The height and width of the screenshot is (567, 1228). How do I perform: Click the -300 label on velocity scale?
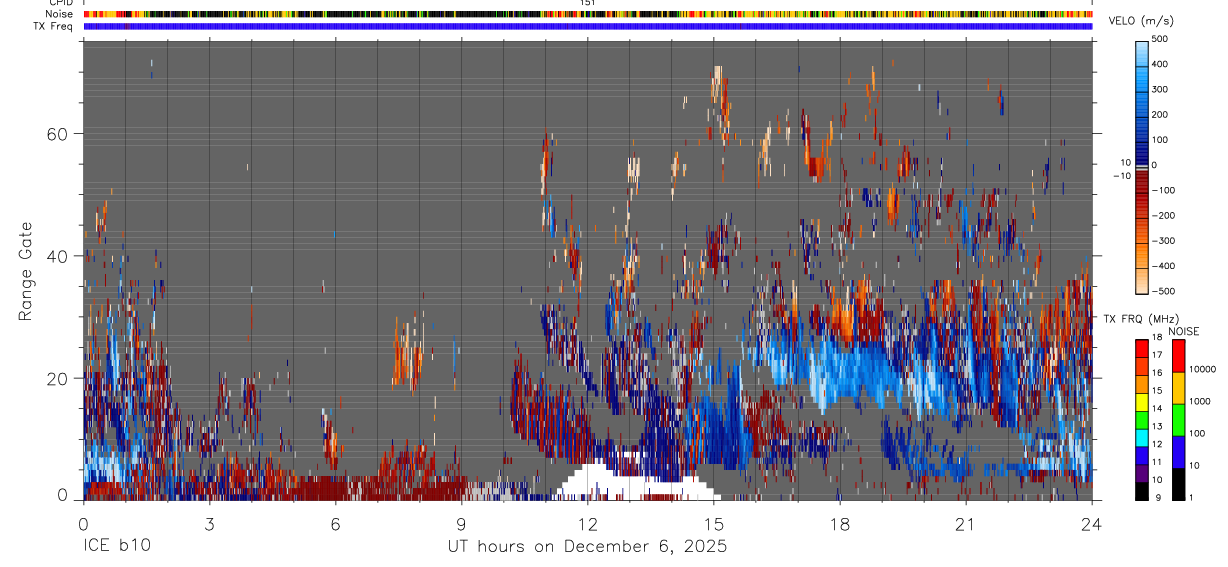pyautogui.click(x=1165, y=240)
